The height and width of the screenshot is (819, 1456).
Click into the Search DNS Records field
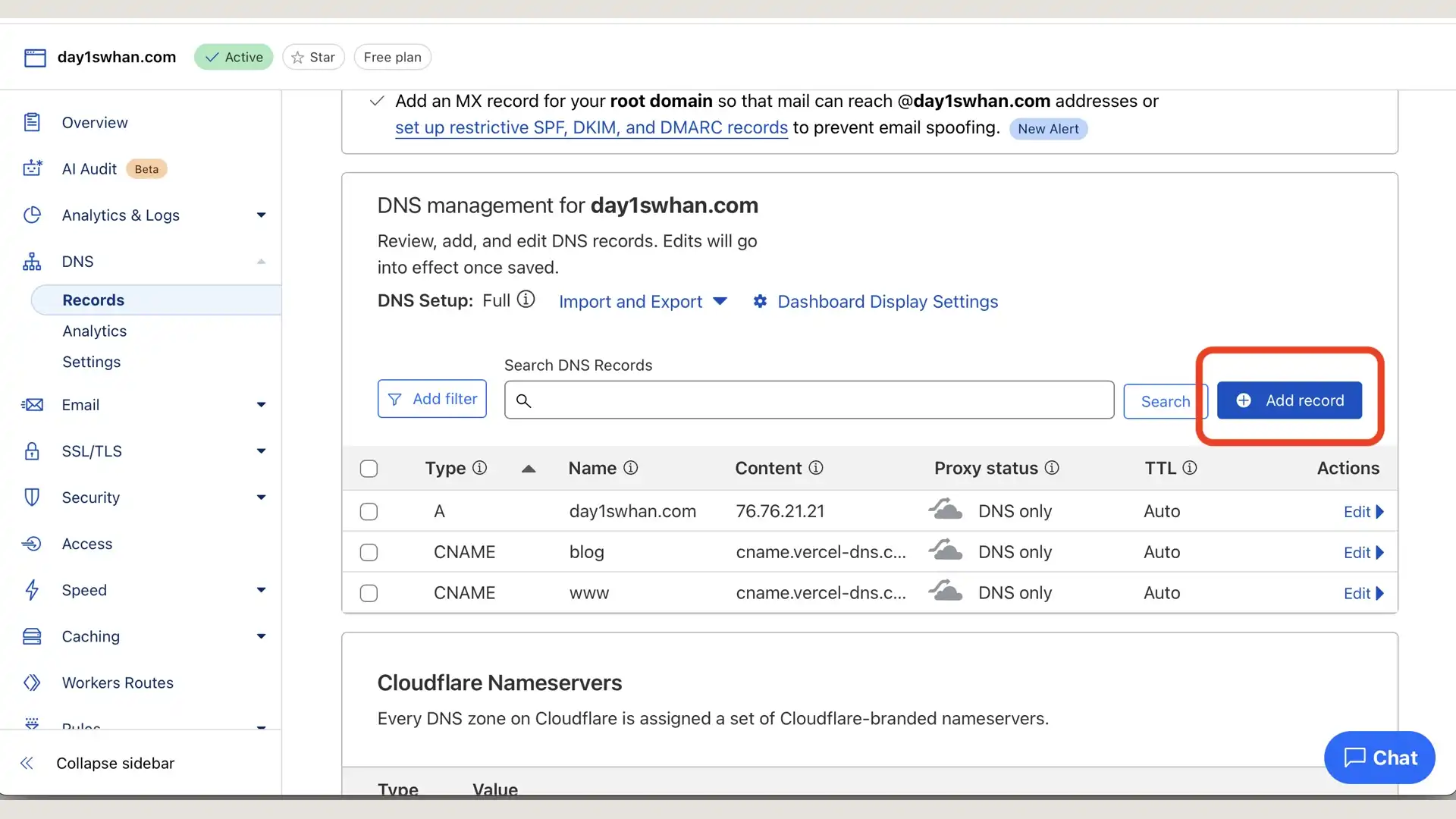[x=809, y=400]
